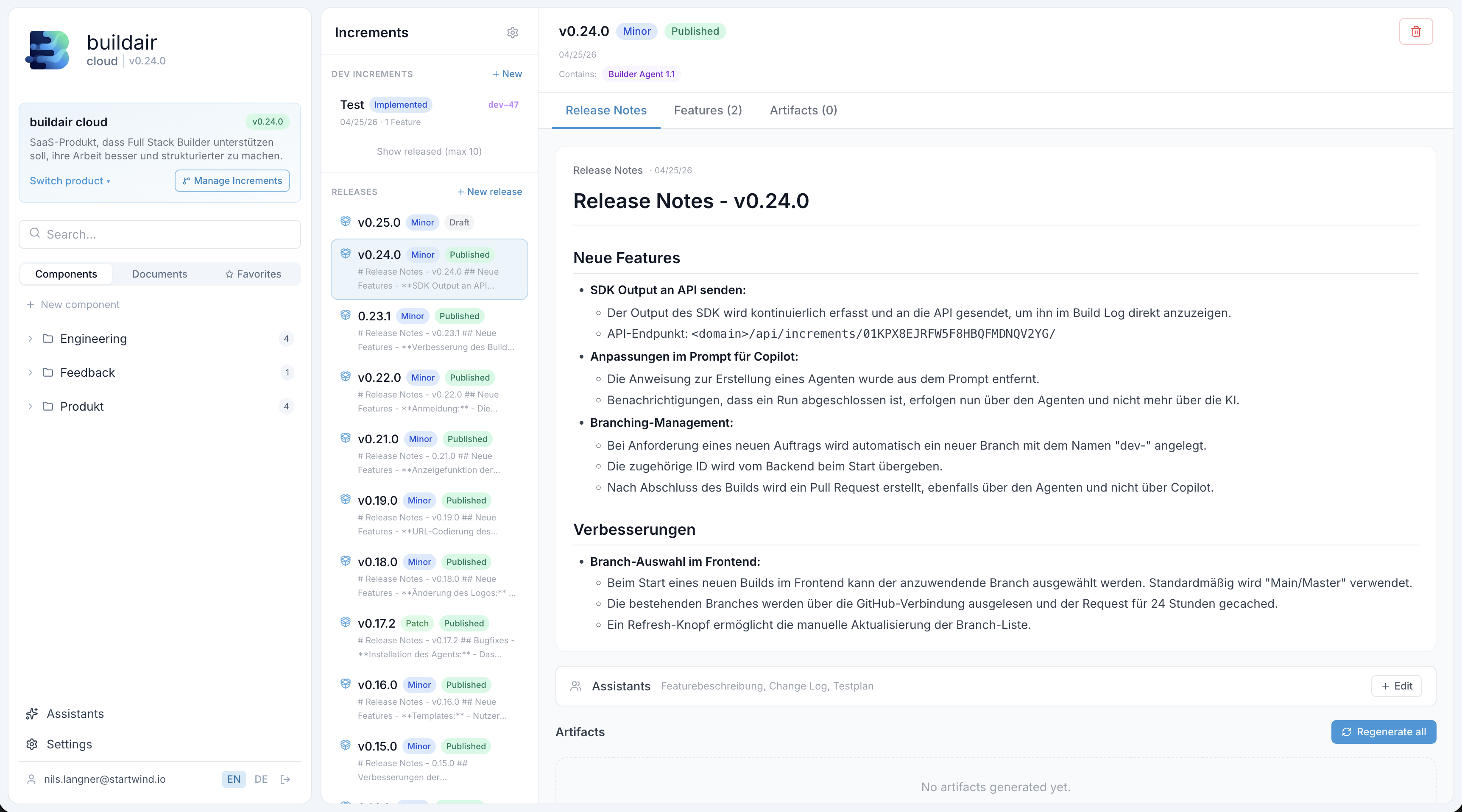The image size is (1462, 812).
Task: Open the Documents tab
Action: (x=159, y=273)
